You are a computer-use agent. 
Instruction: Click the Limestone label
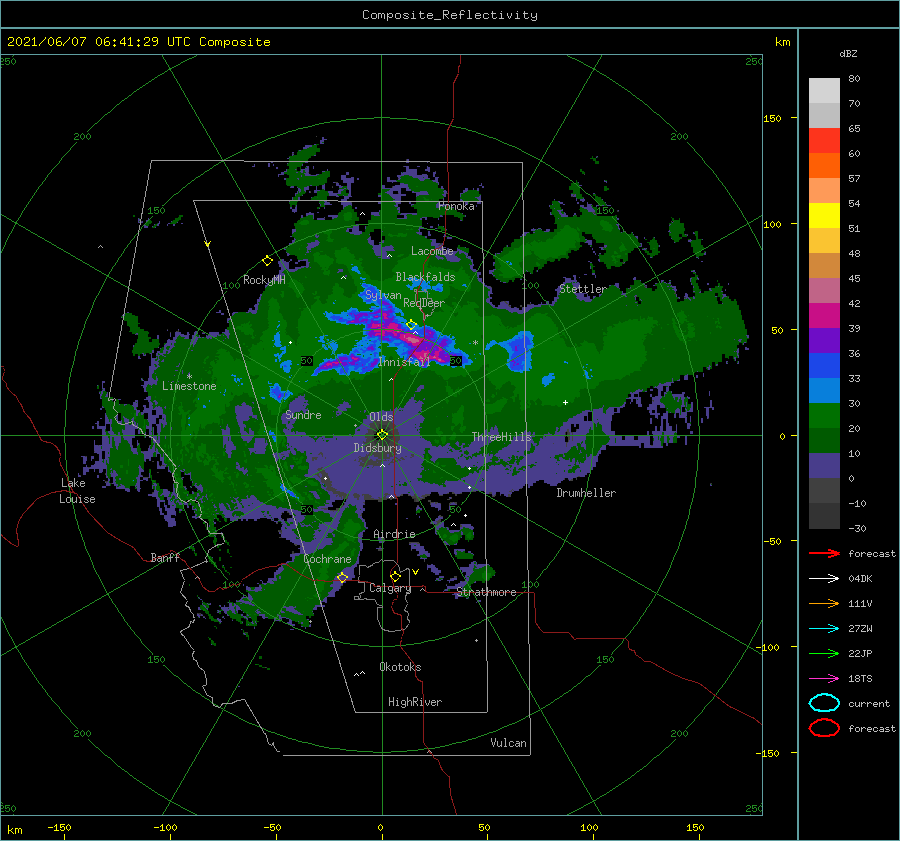[189, 386]
